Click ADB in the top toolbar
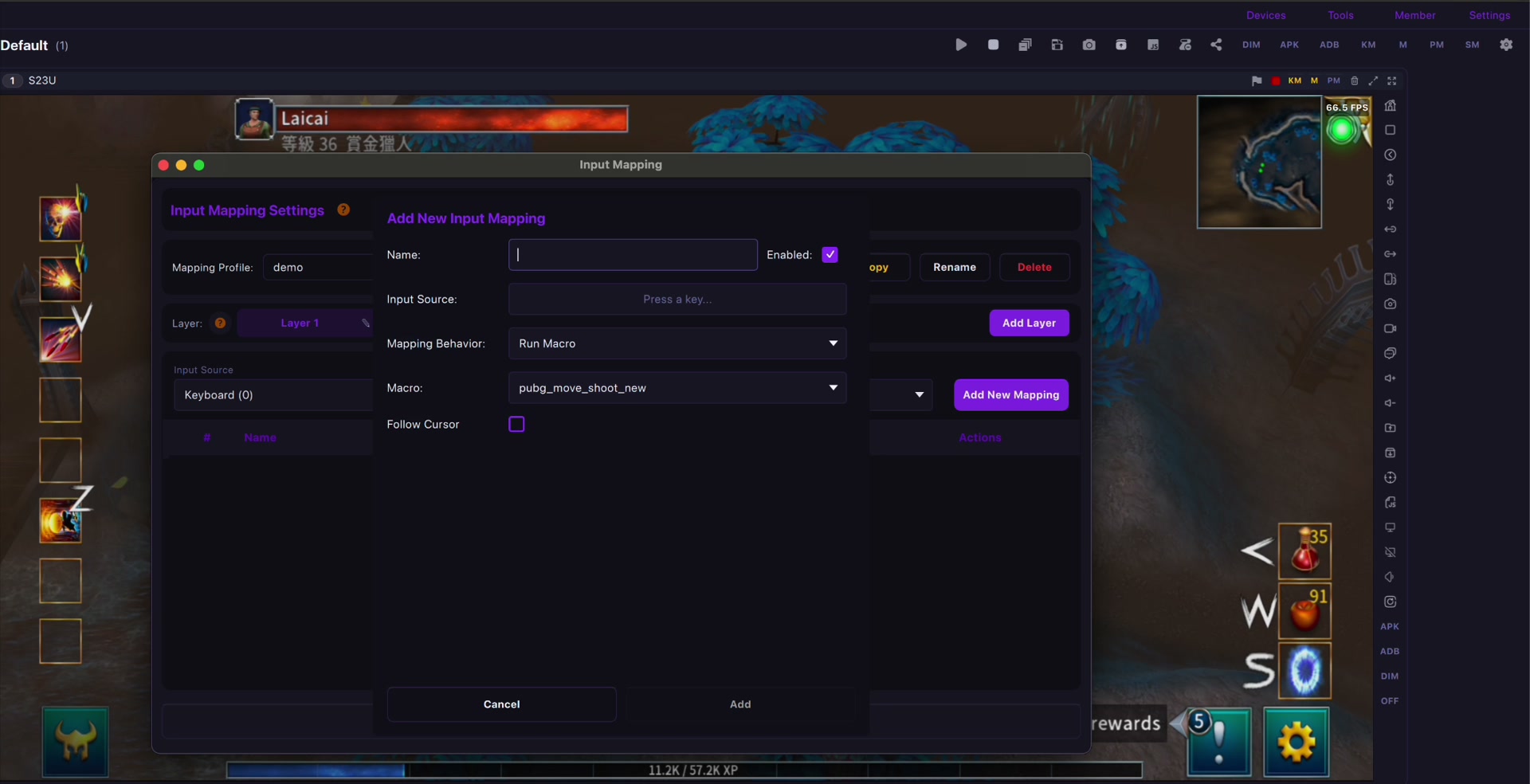Viewport: 1530px width, 784px height. tap(1329, 45)
